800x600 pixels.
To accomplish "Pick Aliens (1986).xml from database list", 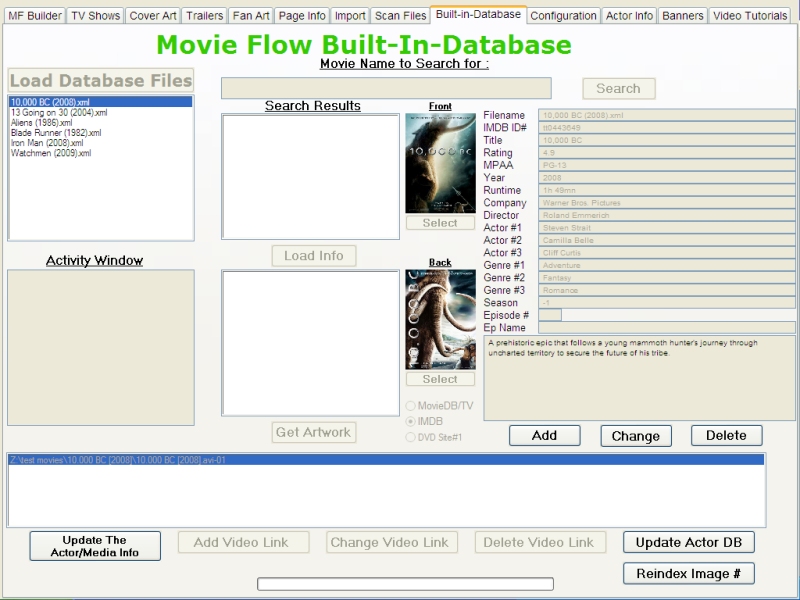I will [x=42, y=123].
